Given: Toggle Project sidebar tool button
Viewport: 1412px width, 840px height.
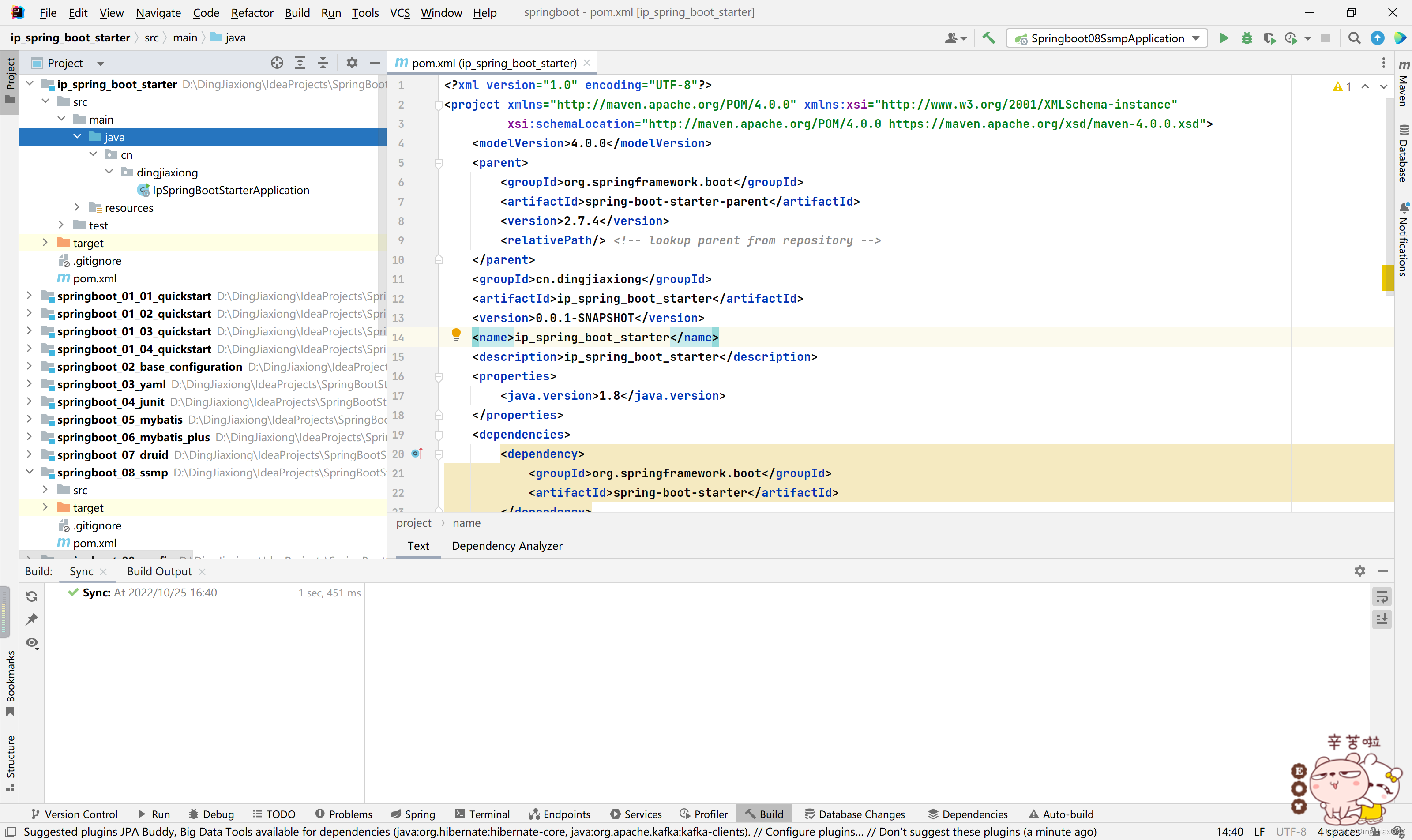Looking at the screenshot, I should (10, 82).
